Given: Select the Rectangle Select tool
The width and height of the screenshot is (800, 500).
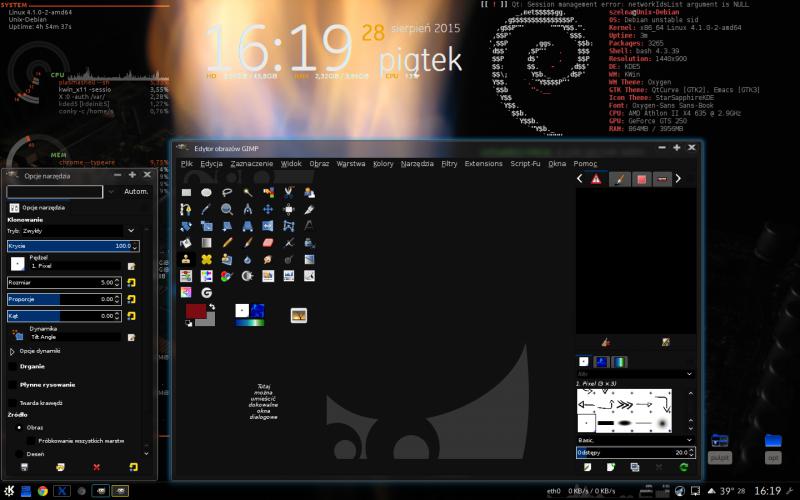Looking at the screenshot, I should 186,192.
